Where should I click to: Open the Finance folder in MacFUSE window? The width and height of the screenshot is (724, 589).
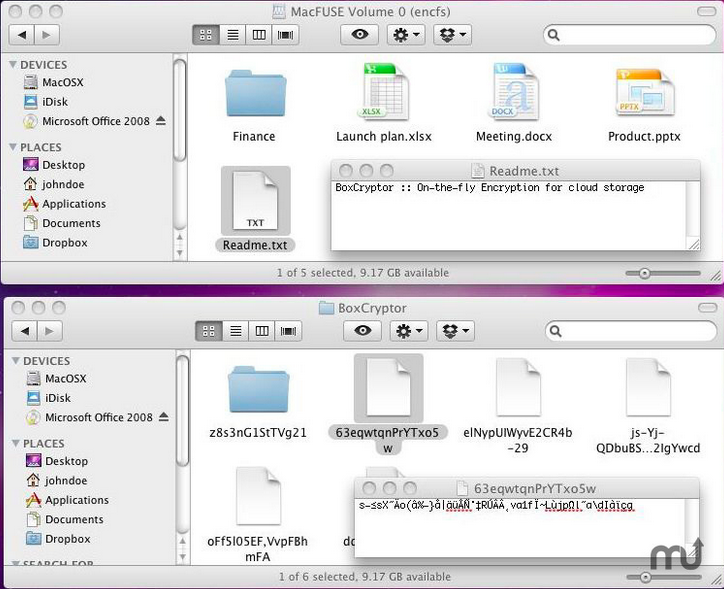[255, 94]
